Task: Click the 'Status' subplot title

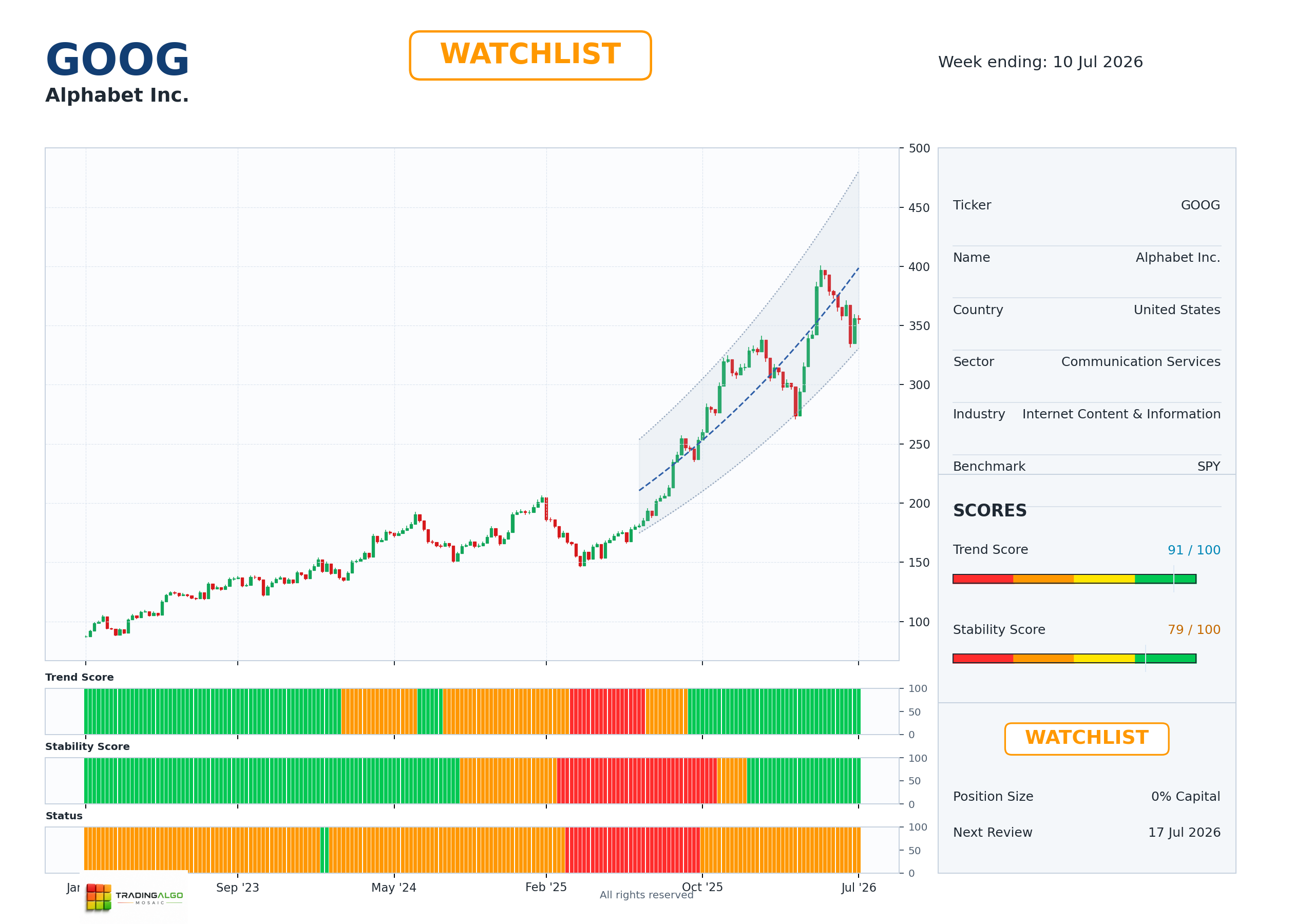Action: [x=64, y=816]
